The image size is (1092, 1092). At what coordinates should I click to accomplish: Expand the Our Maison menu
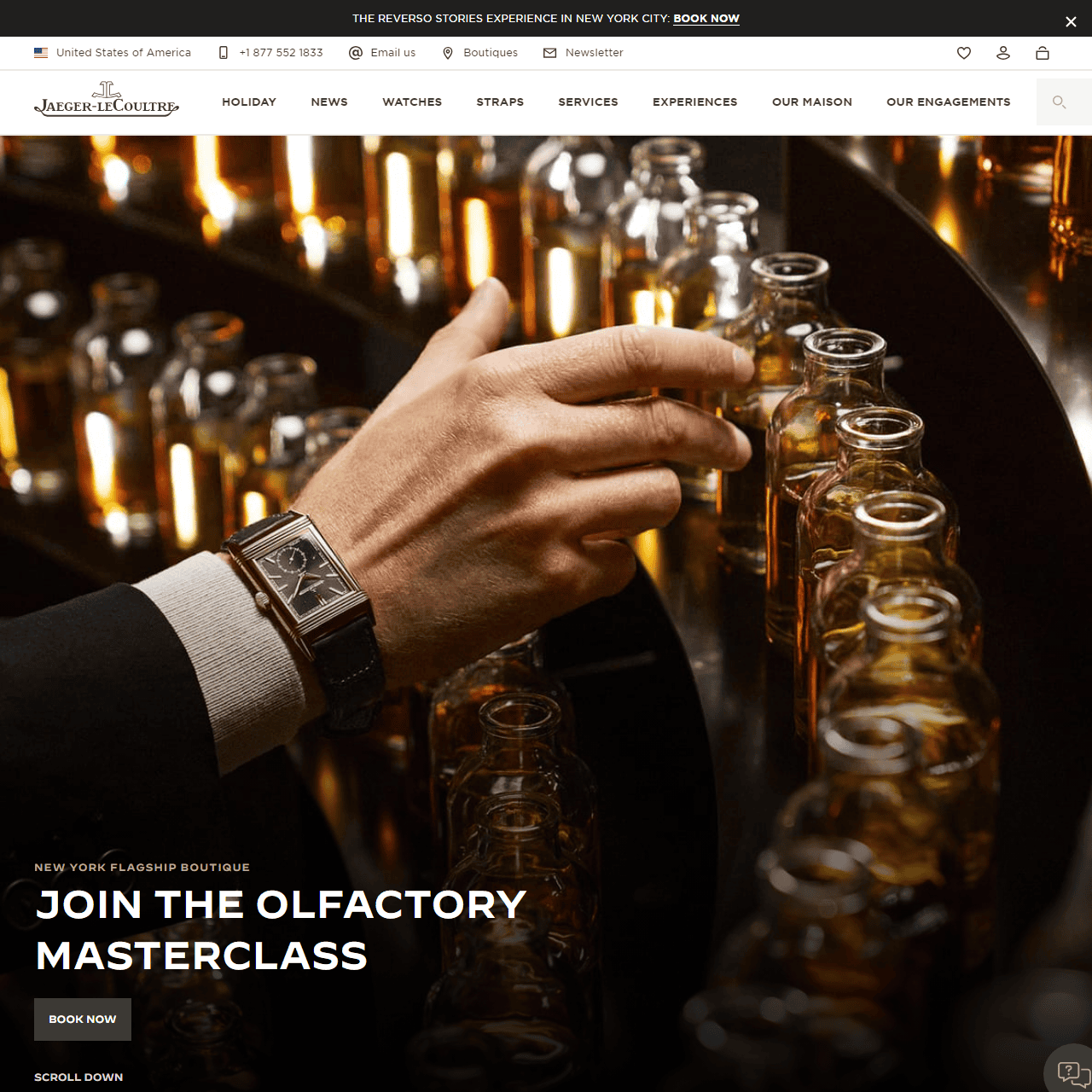pos(812,102)
